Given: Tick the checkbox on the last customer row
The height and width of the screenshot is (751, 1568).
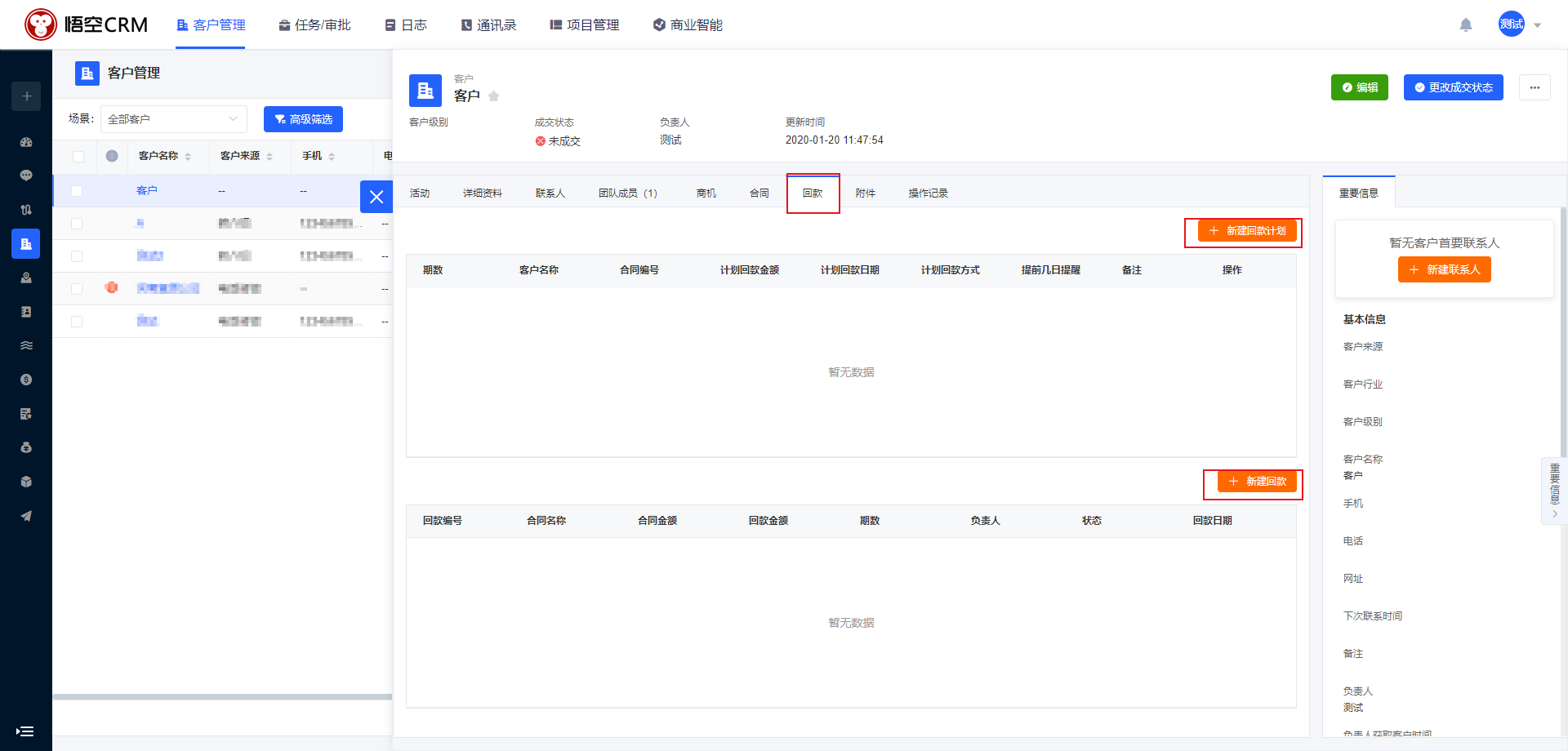Looking at the screenshot, I should (x=77, y=322).
